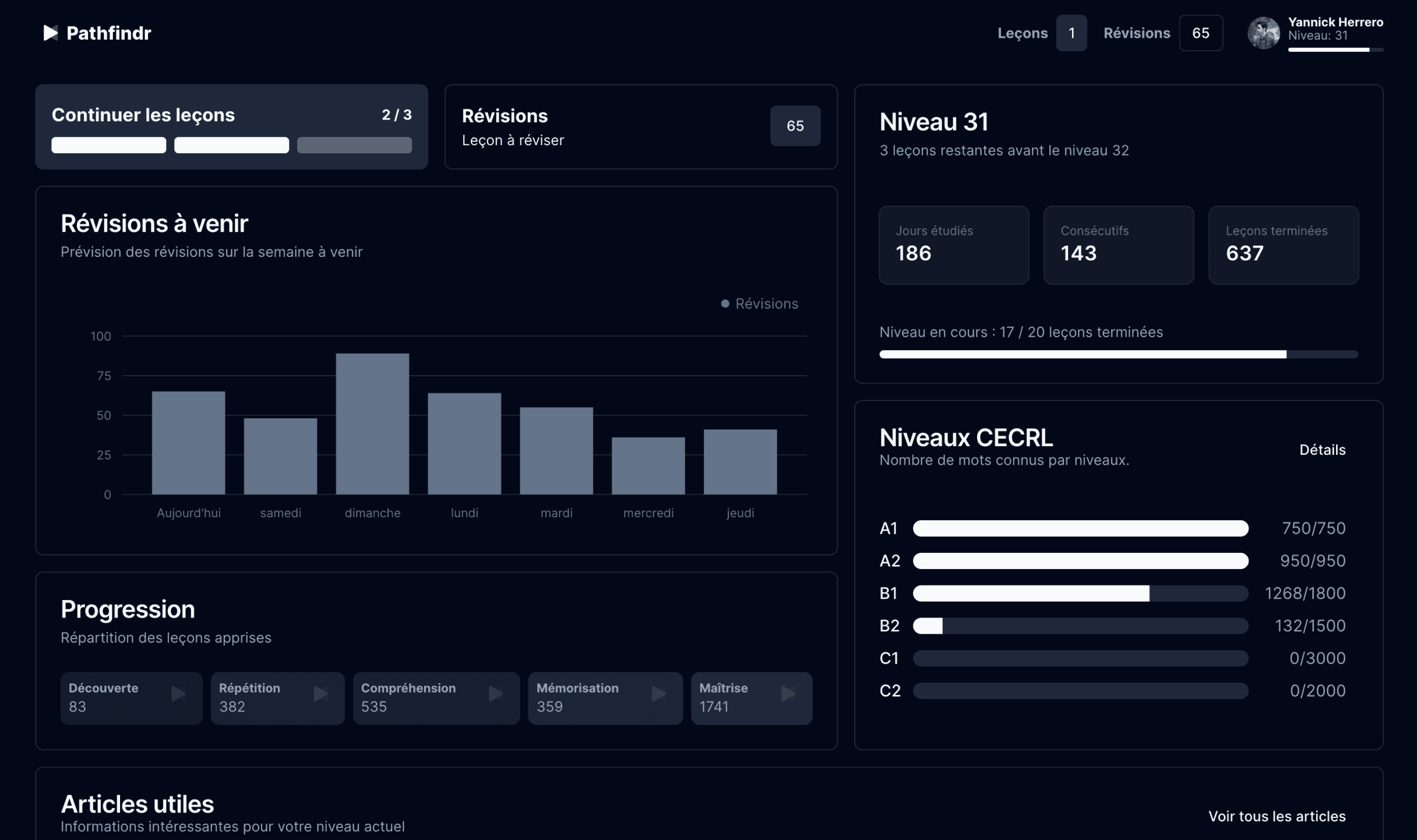Toggle the Révisions legend in the chart

coord(759,303)
